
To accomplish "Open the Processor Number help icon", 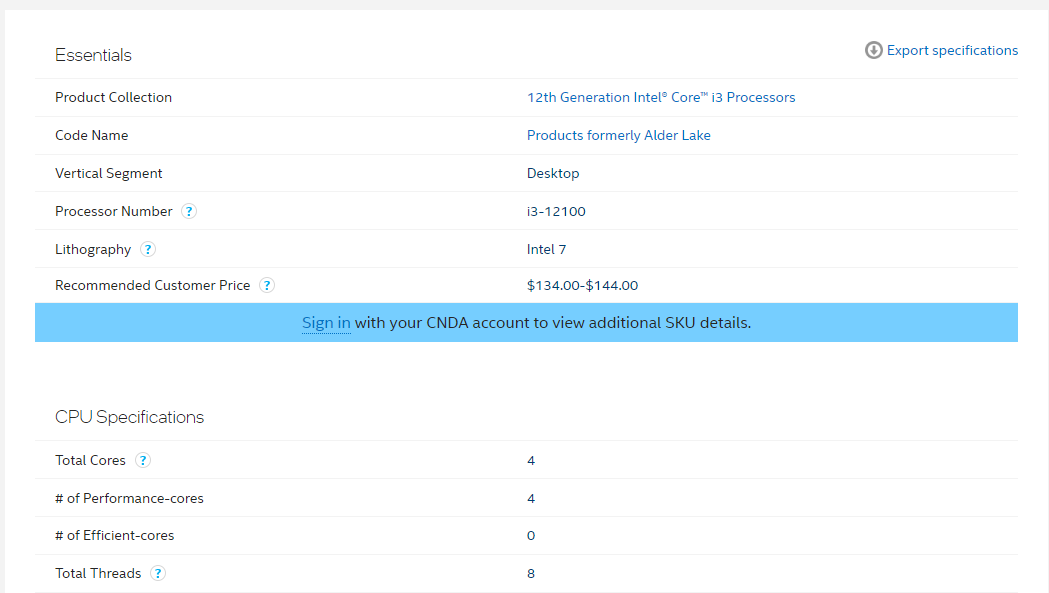I will point(189,211).
